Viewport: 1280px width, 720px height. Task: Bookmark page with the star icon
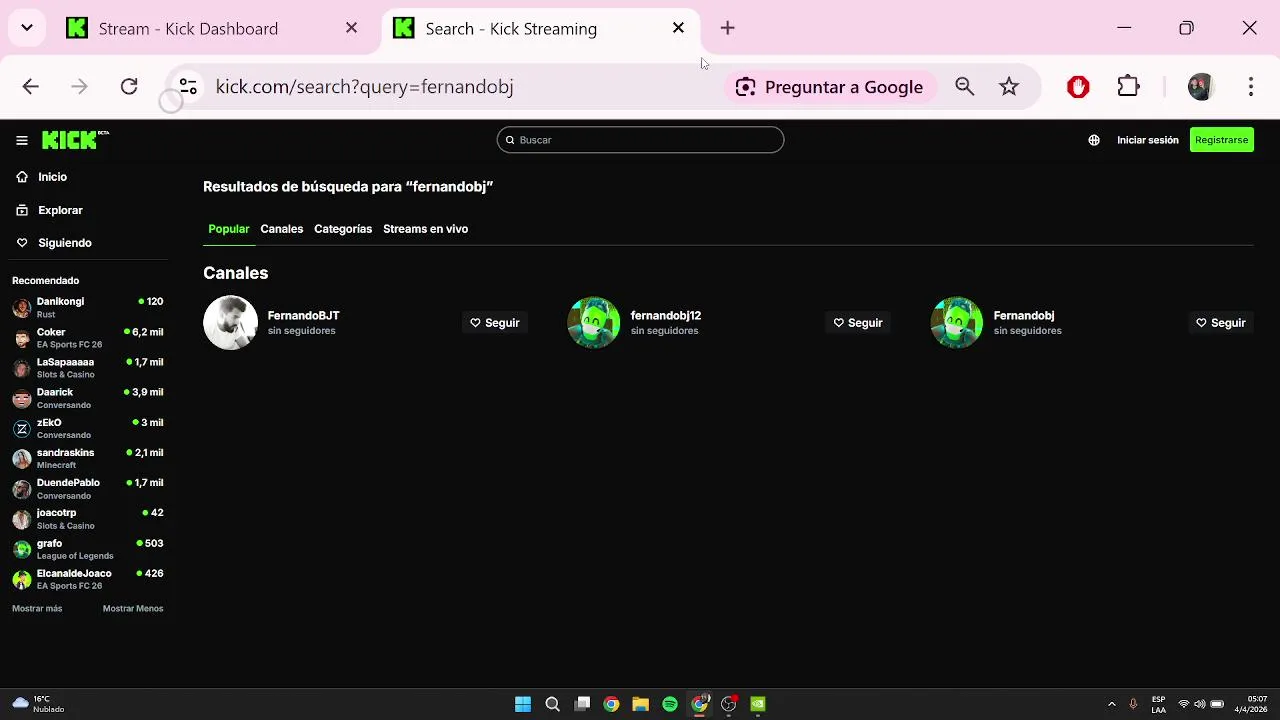(x=1009, y=87)
